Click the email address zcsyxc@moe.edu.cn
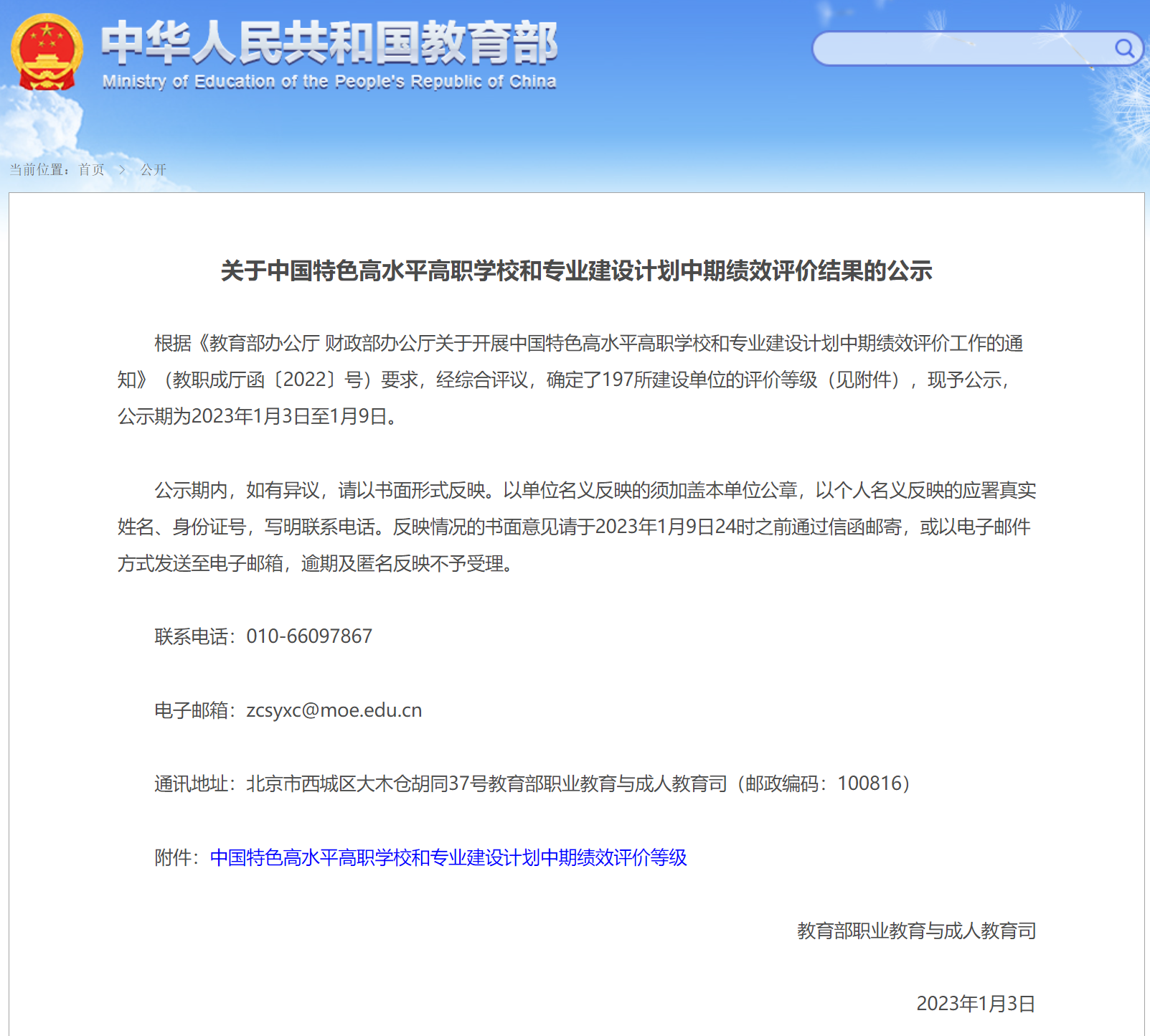1150x1036 pixels. pos(334,710)
